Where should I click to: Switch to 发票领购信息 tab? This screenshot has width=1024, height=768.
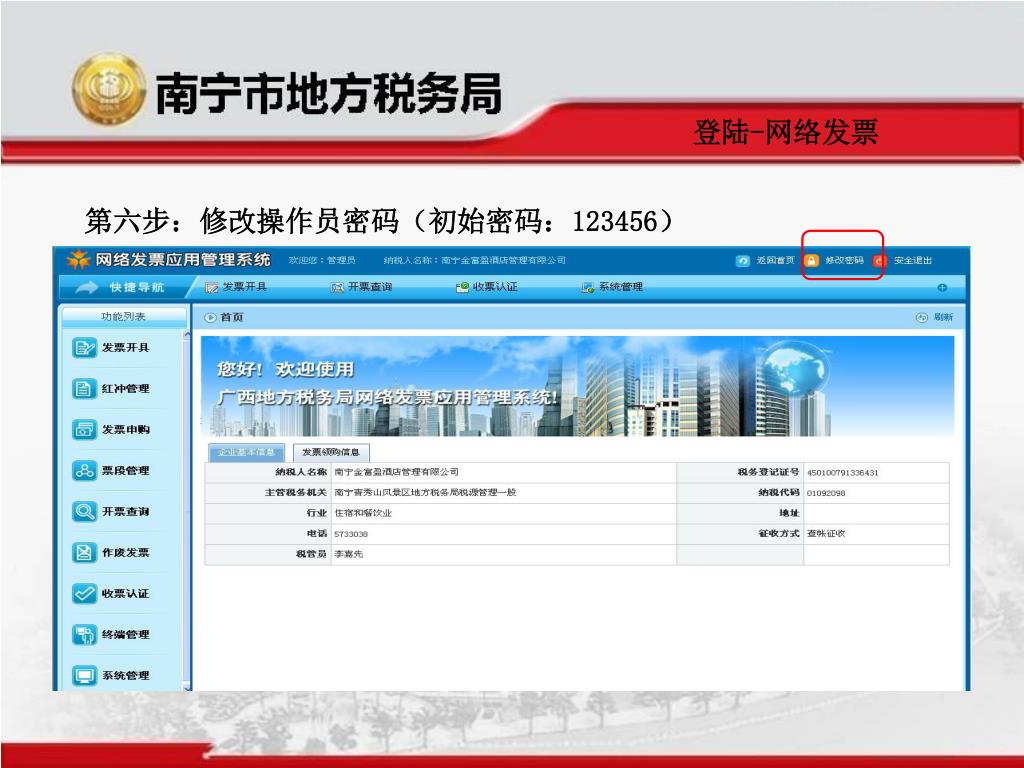click(331, 452)
